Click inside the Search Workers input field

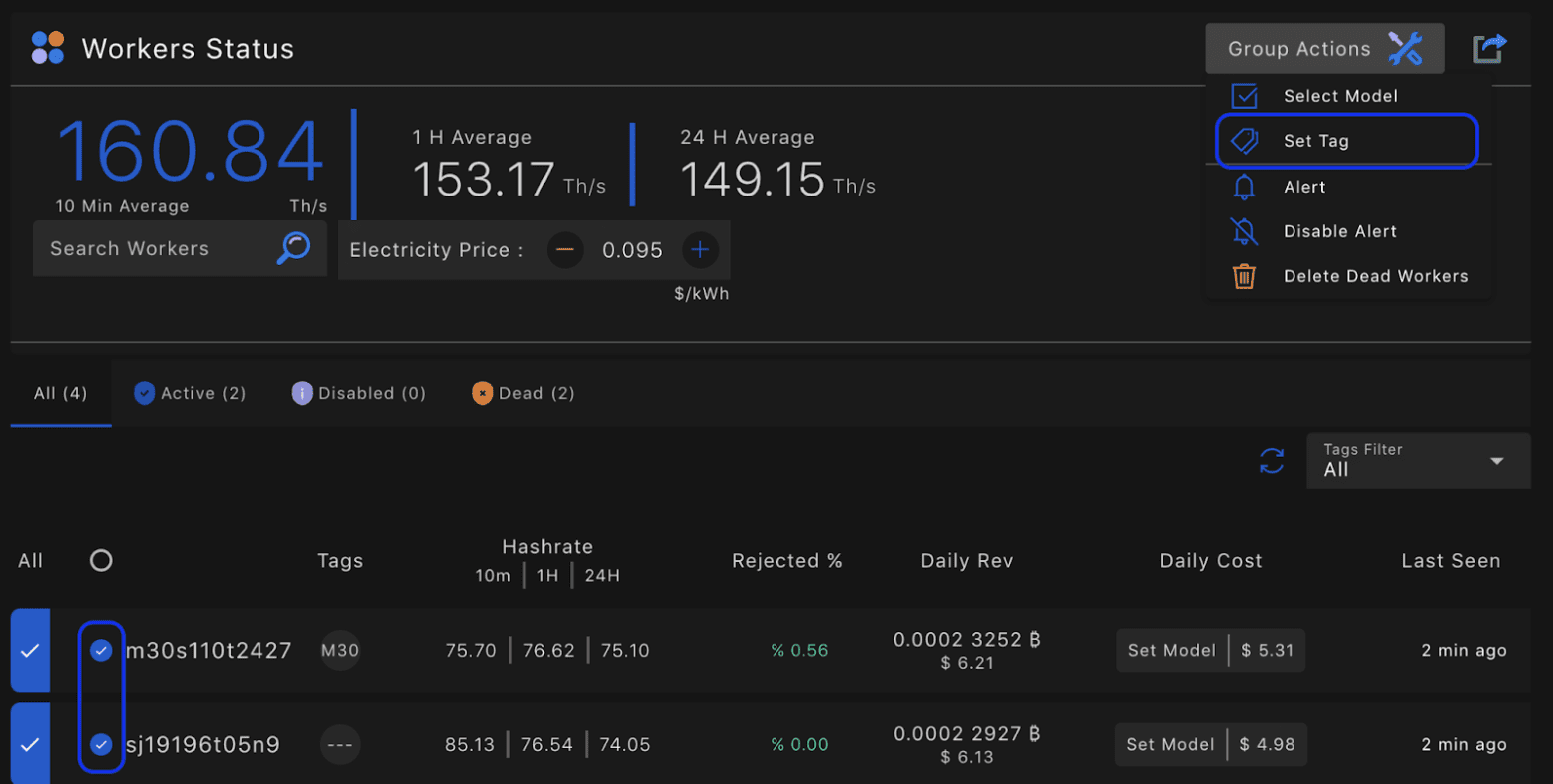pyautogui.click(x=150, y=248)
